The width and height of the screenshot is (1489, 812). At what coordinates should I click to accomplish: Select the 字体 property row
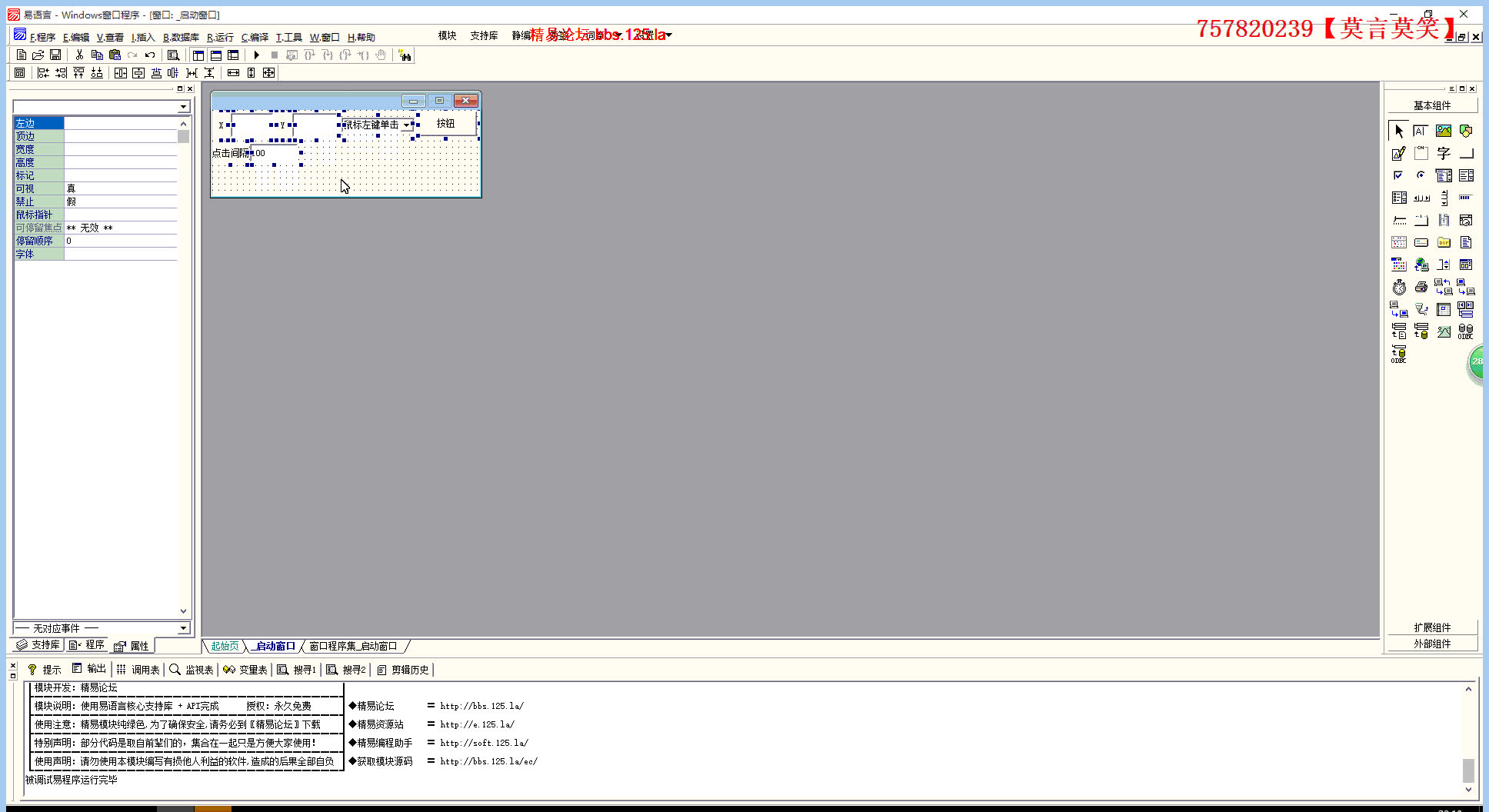(x=95, y=254)
